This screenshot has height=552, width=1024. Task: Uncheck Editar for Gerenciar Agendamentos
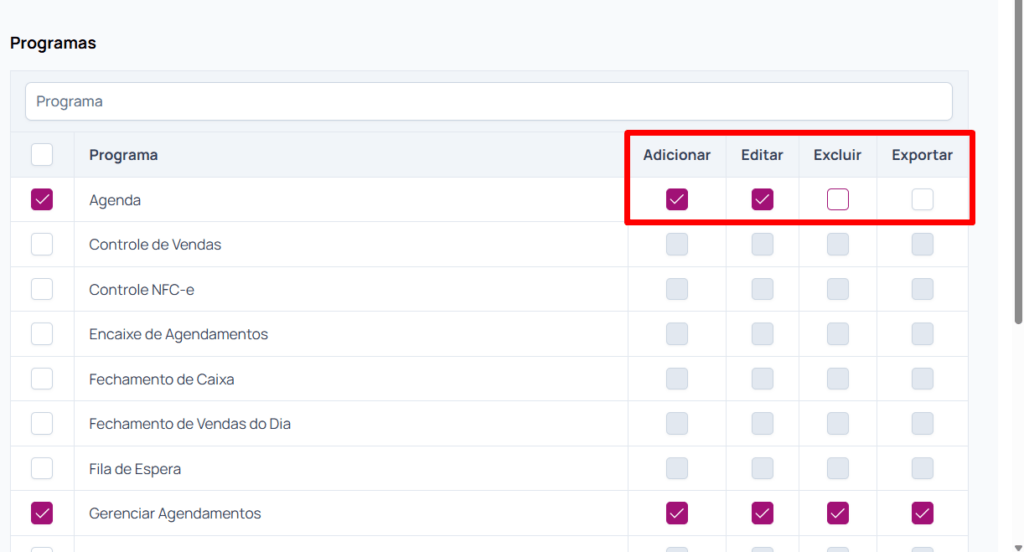(762, 513)
